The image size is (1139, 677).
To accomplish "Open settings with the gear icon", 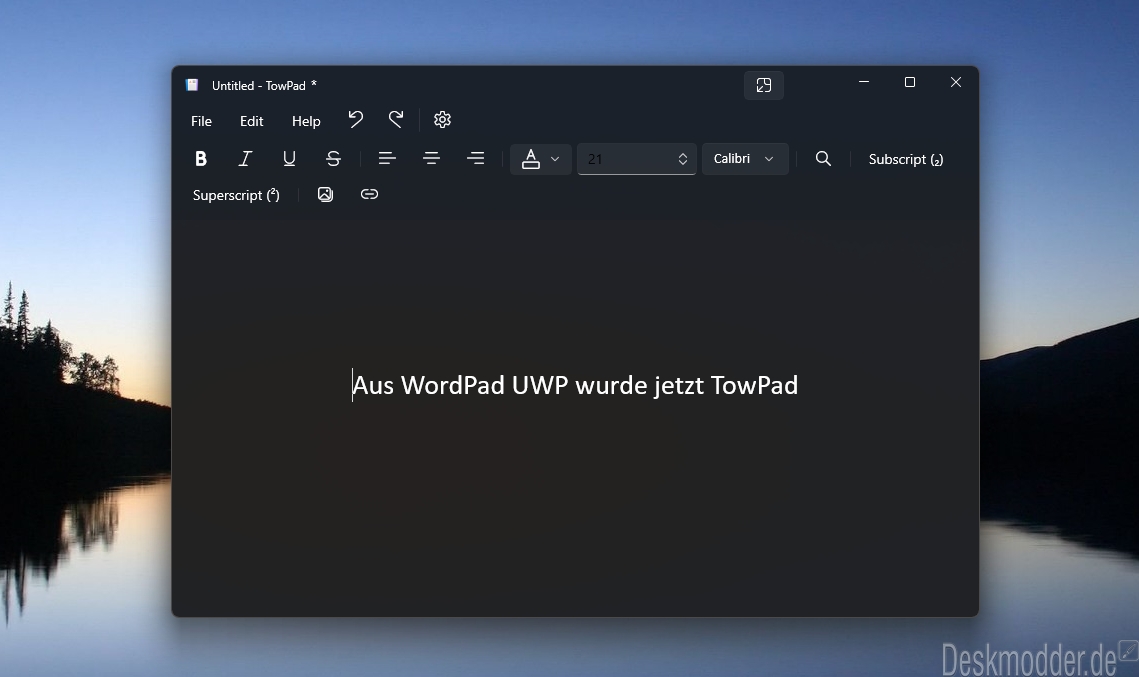I will pyautogui.click(x=442, y=120).
